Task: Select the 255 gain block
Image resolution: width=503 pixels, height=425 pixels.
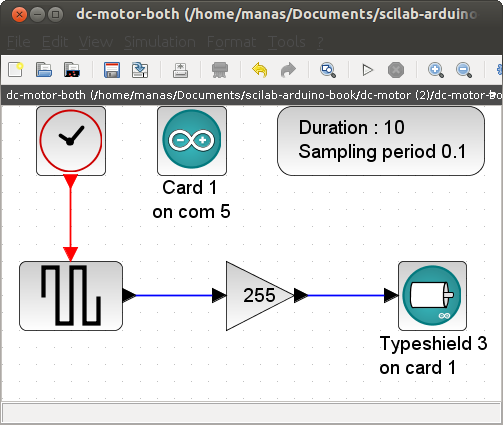Action: click(x=260, y=296)
